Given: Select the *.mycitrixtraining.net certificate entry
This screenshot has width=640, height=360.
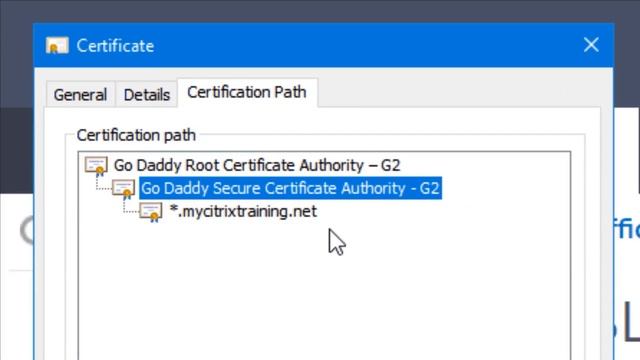Looking at the screenshot, I should pyautogui.click(x=243, y=211).
